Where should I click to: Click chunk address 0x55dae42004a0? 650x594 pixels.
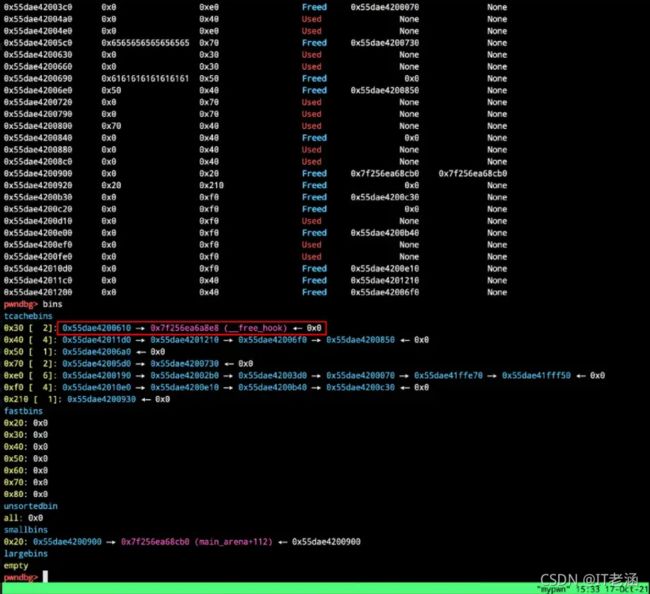pyautogui.click(x=38, y=19)
